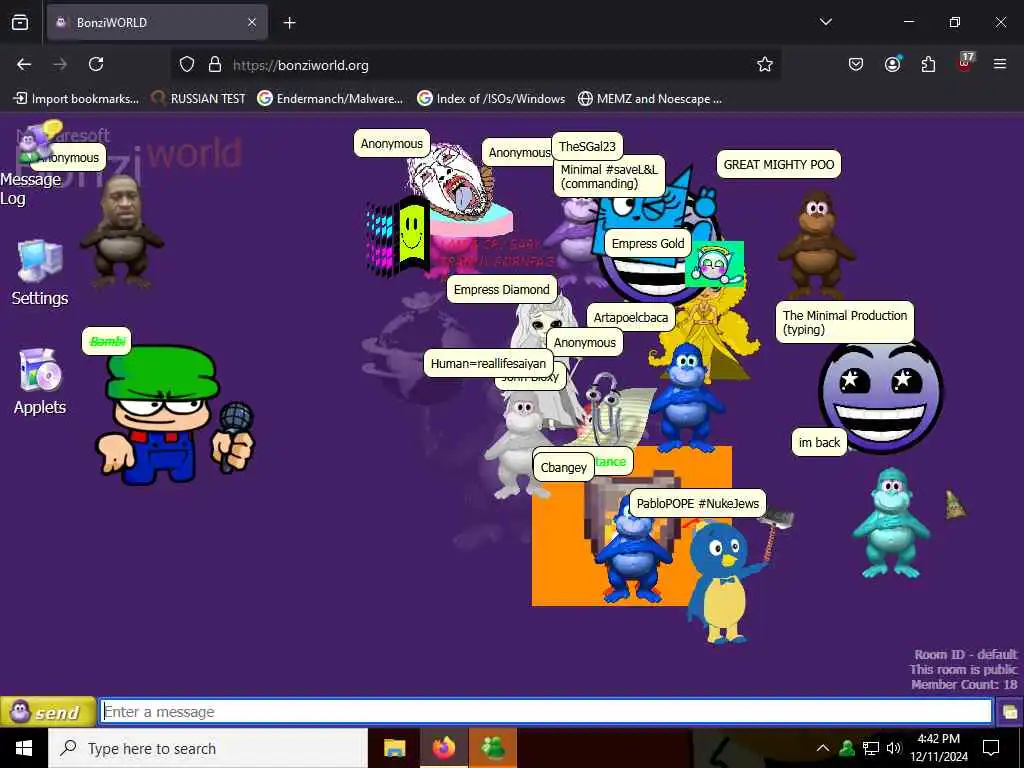Click the blue gorilla under Artapoelcbaca label

[686, 398]
